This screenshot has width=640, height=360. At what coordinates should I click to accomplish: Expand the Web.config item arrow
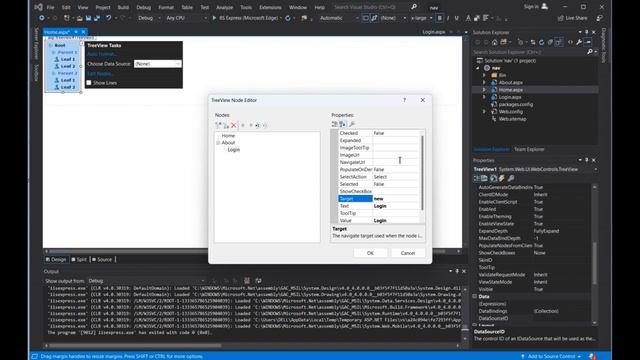(x=484, y=111)
